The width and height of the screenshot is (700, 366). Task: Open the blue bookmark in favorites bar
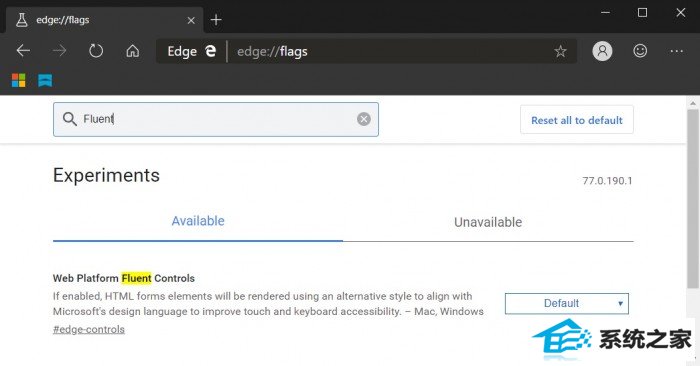click(45, 80)
